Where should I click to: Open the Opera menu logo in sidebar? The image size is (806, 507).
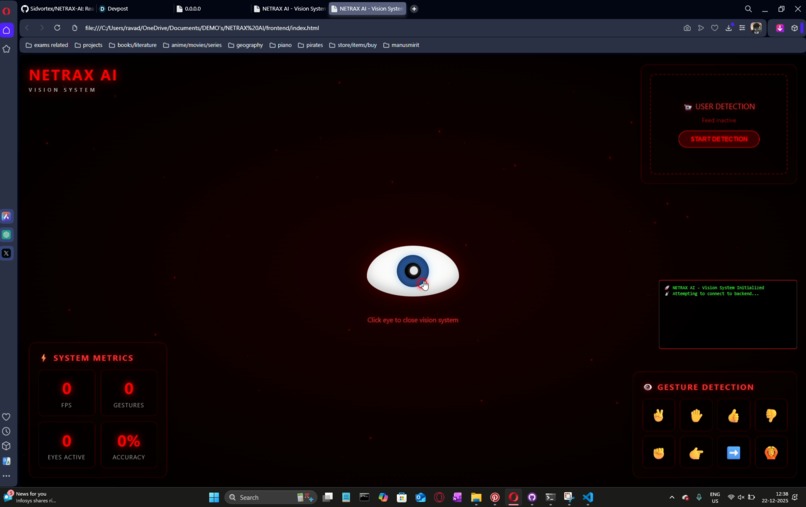click(6, 11)
